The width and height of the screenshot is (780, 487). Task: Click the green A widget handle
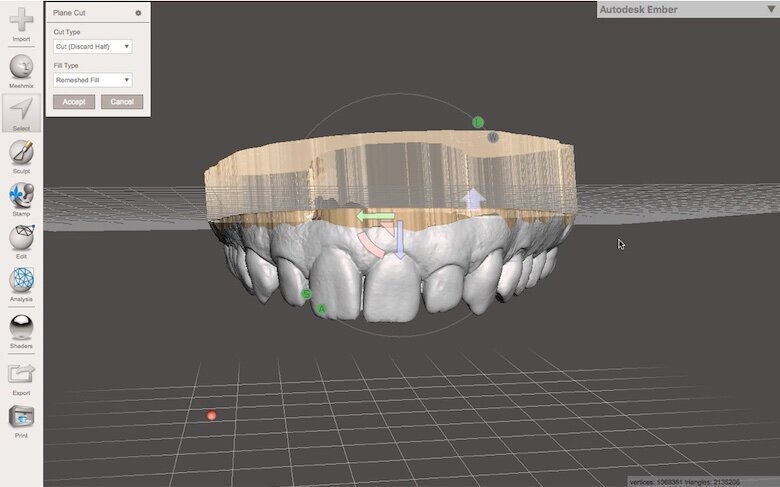(321, 309)
